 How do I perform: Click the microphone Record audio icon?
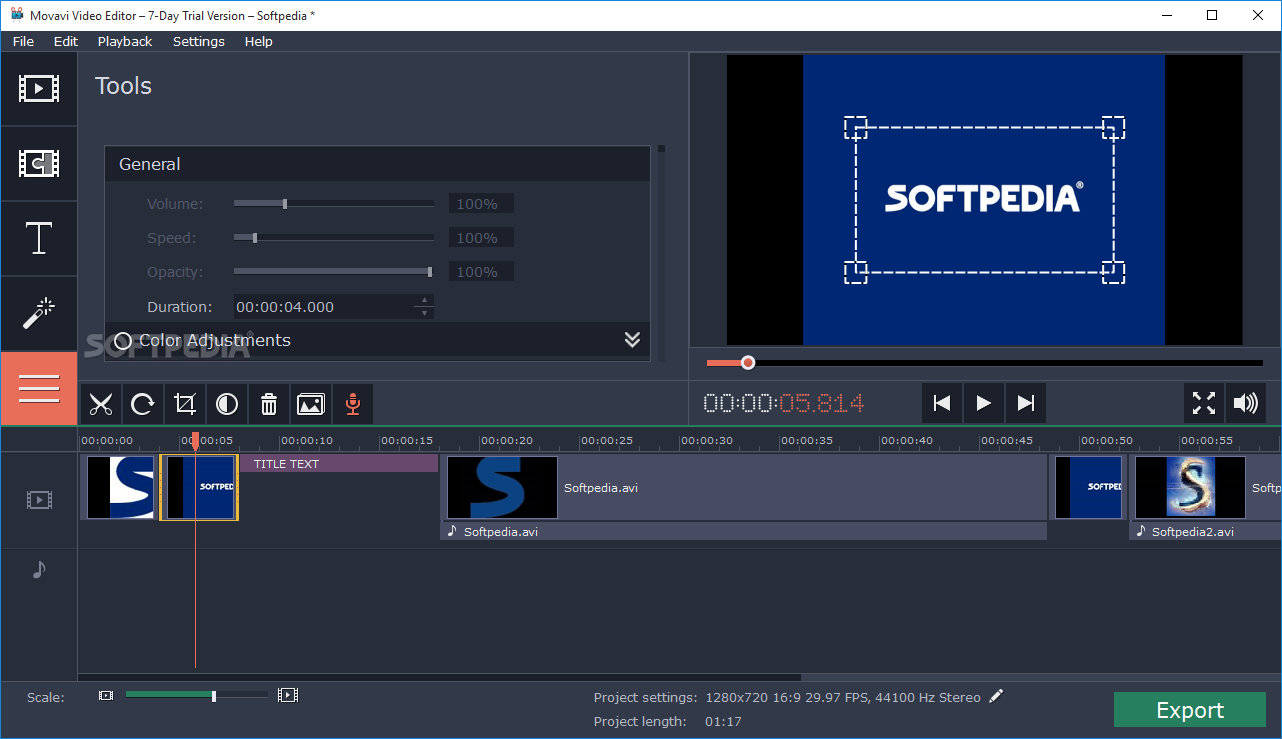352,404
